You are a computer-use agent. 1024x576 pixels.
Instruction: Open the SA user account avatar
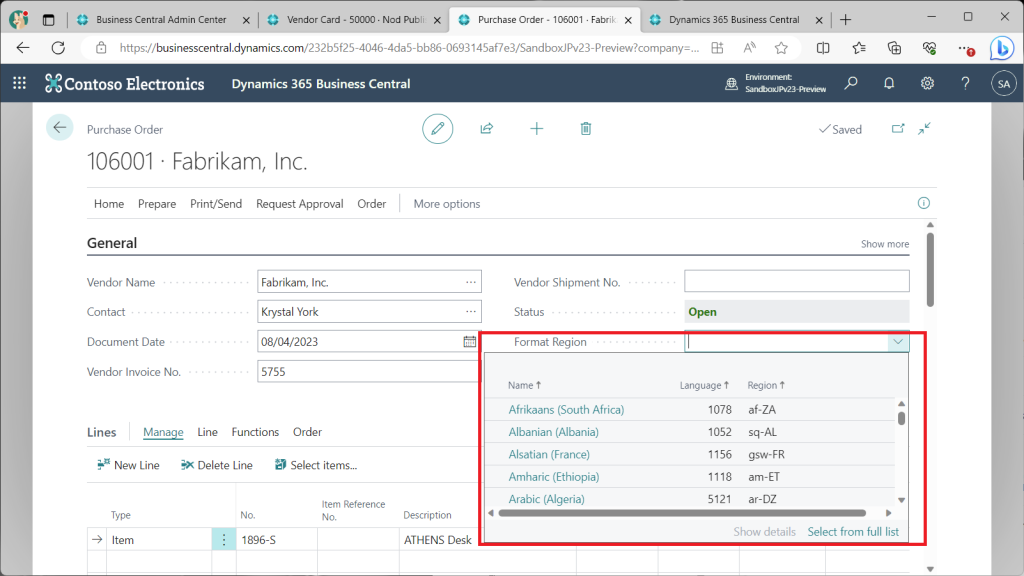pos(1004,84)
